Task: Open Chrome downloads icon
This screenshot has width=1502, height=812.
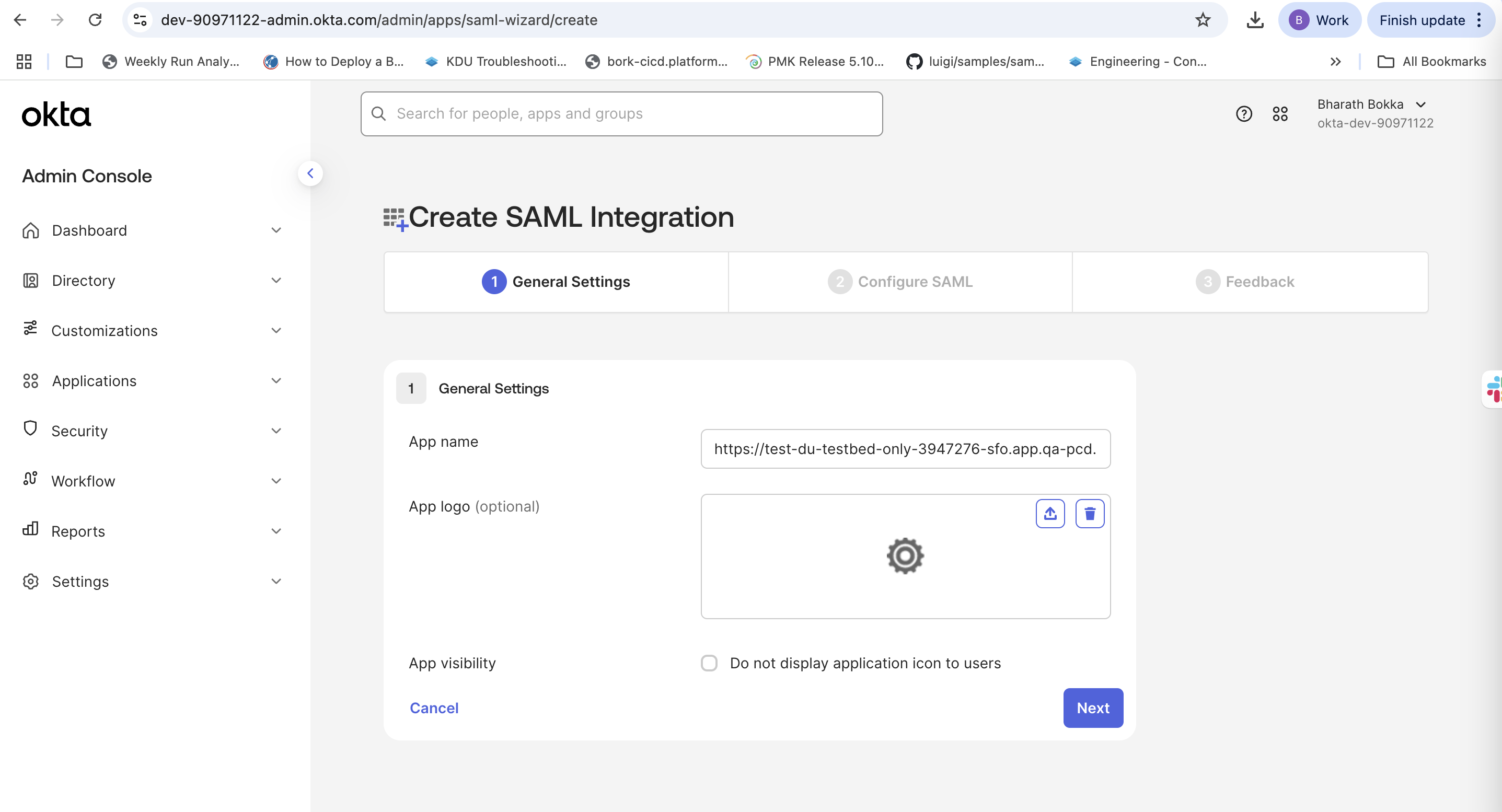Action: pyautogui.click(x=1254, y=20)
